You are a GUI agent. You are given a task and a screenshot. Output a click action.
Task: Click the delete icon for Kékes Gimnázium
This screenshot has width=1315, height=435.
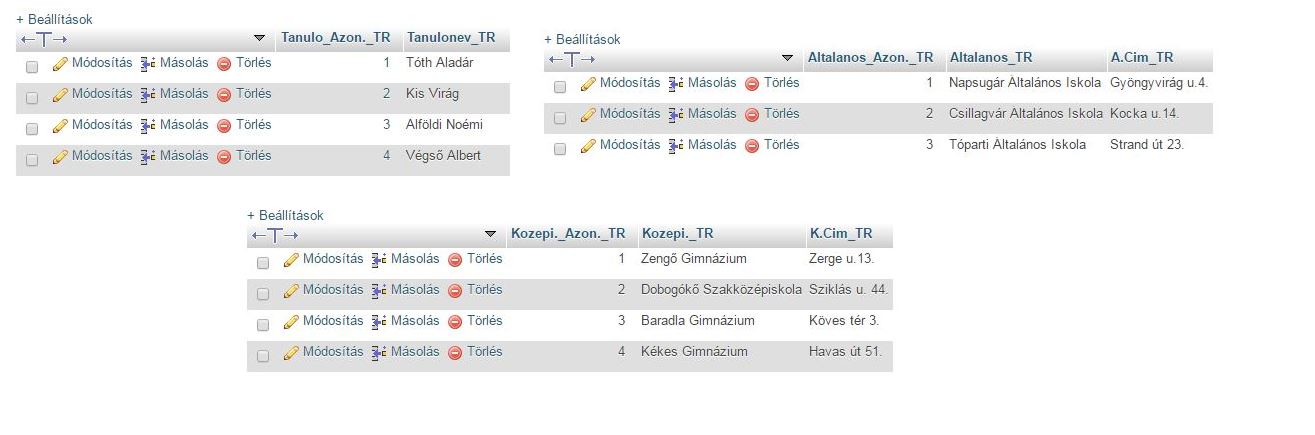[x=455, y=353]
